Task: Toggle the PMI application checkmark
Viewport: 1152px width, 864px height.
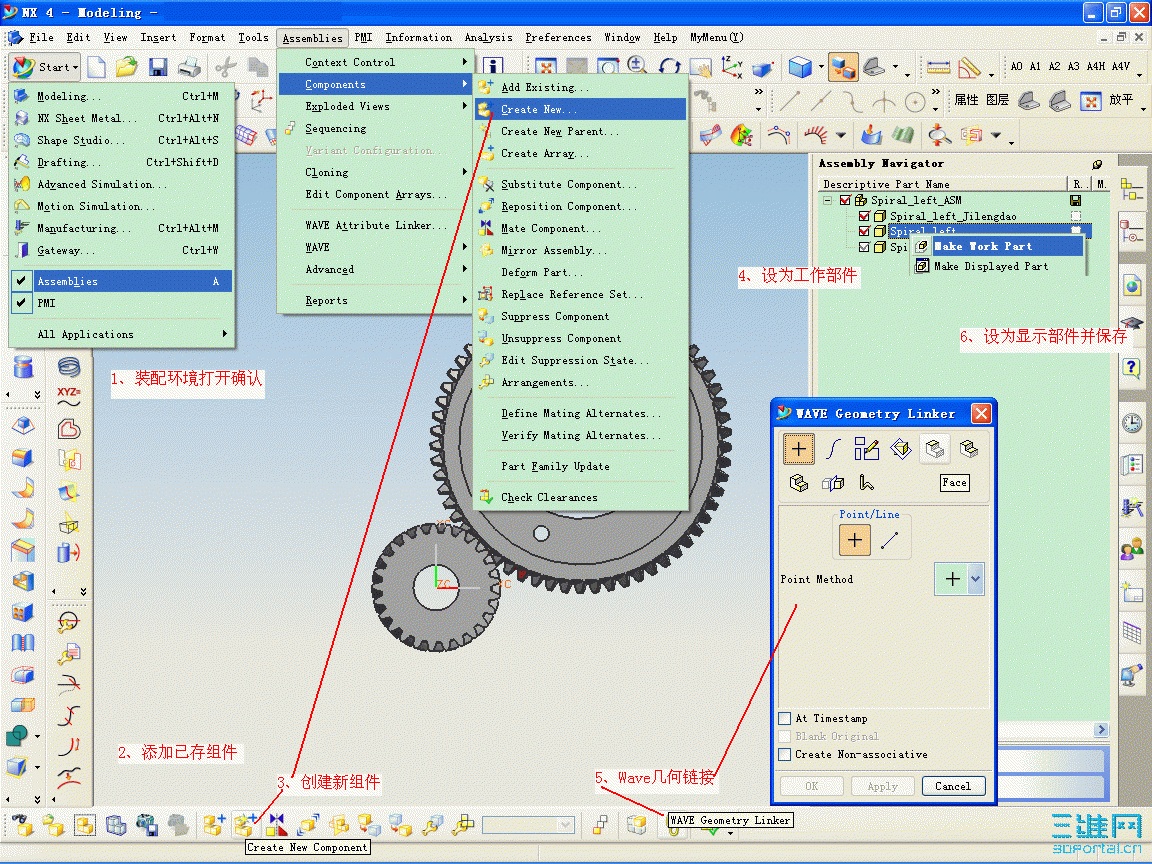Action: (21, 303)
